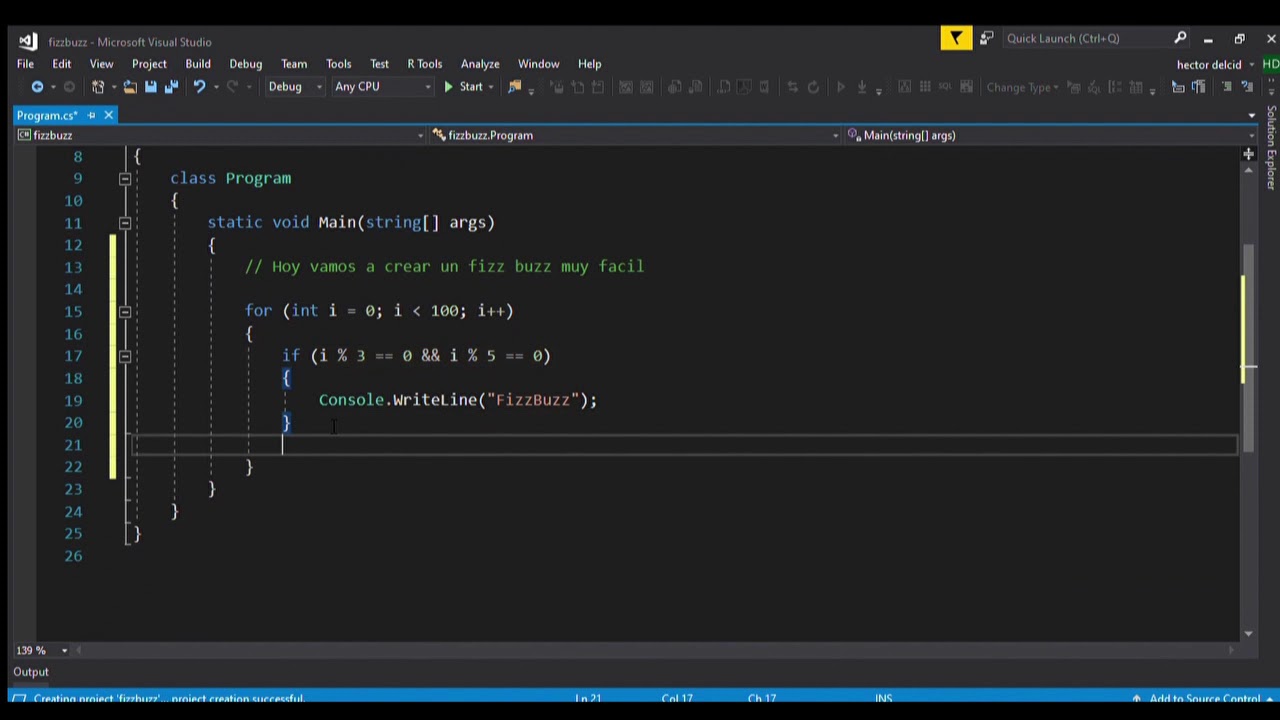Click the refresh circular arrow toolbar icon
Viewport: 1280px width, 720px height.
pyautogui.click(x=813, y=87)
